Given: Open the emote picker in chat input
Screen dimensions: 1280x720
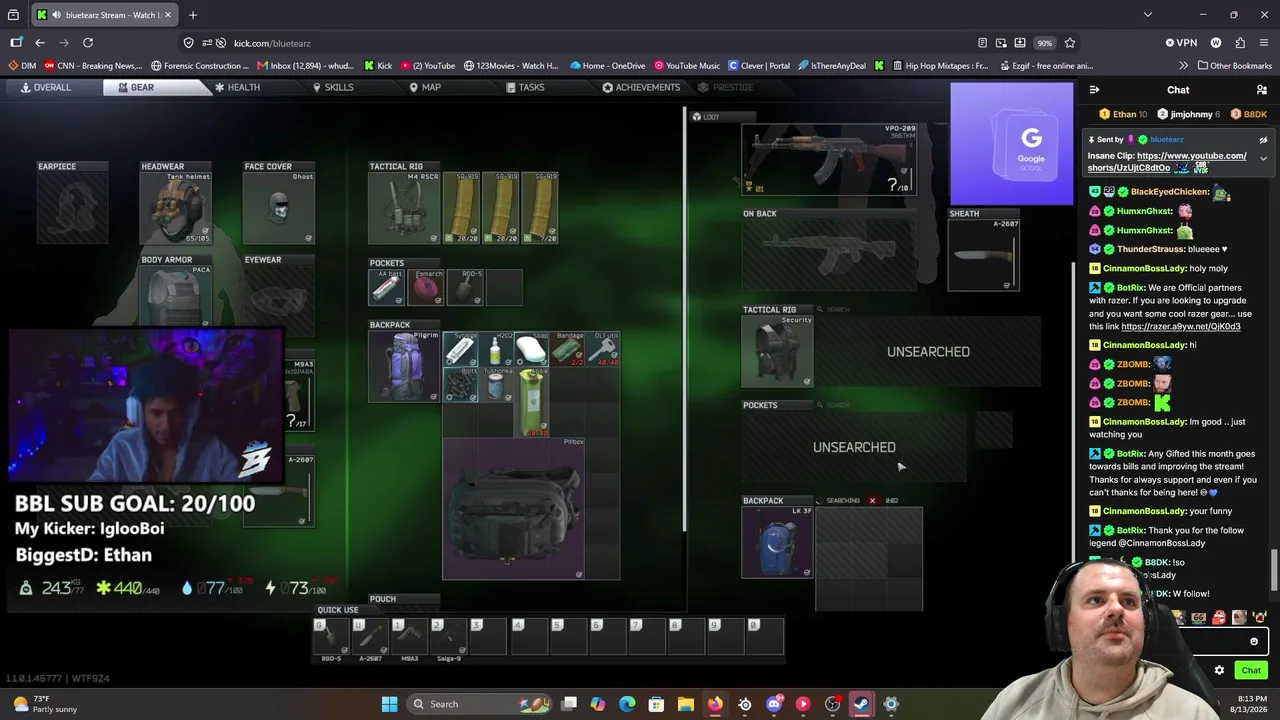Looking at the screenshot, I should point(1254,642).
